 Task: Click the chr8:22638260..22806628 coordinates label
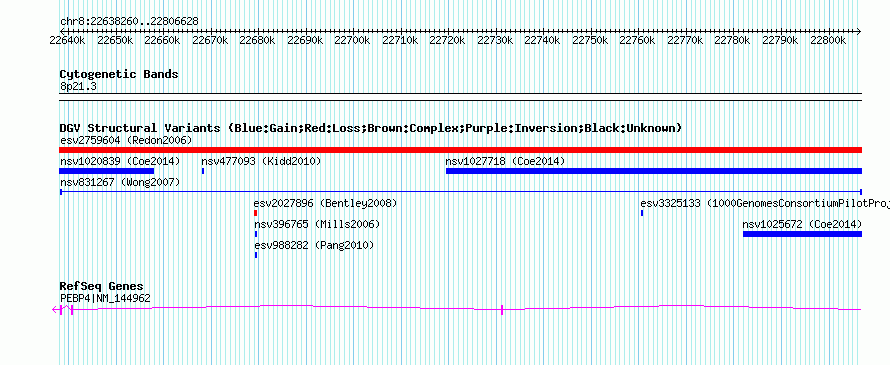129,22
